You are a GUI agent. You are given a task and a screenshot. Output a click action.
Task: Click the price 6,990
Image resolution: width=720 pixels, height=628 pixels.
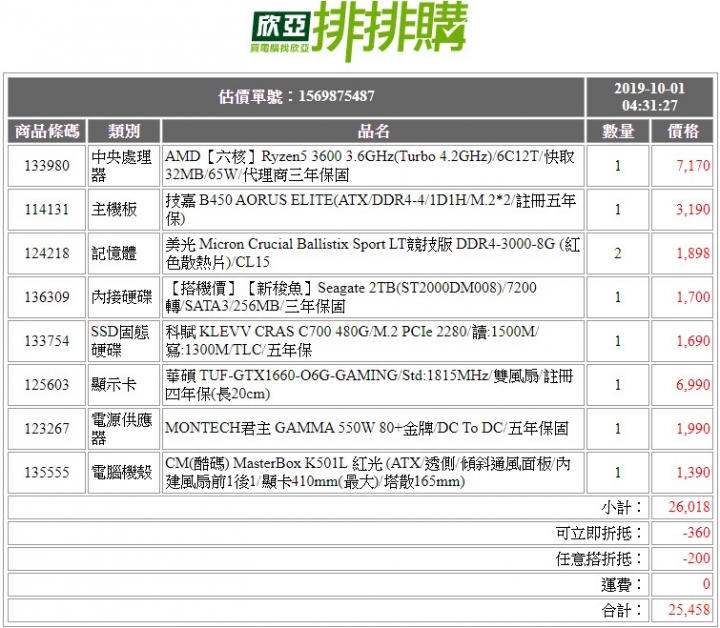point(693,384)
